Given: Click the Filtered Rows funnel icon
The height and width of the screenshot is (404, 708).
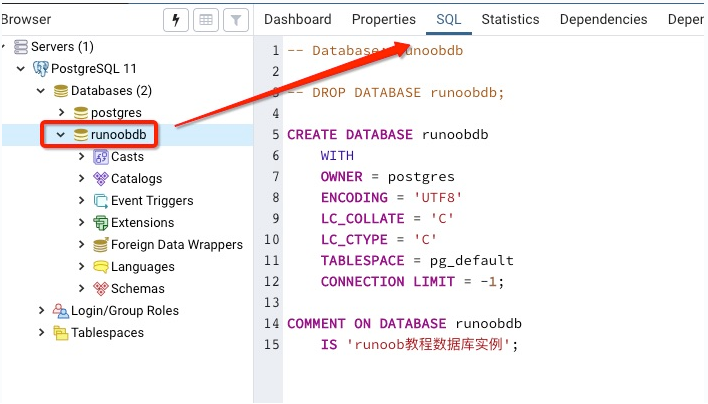Looking at the screenshot, I should (235, 20).
